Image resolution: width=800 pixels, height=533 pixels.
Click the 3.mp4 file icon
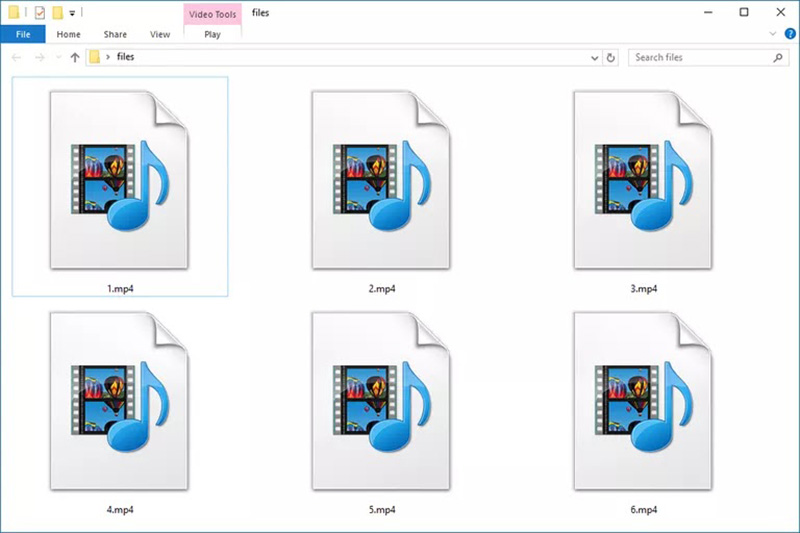pyautogui.click(x=643, y=180)
